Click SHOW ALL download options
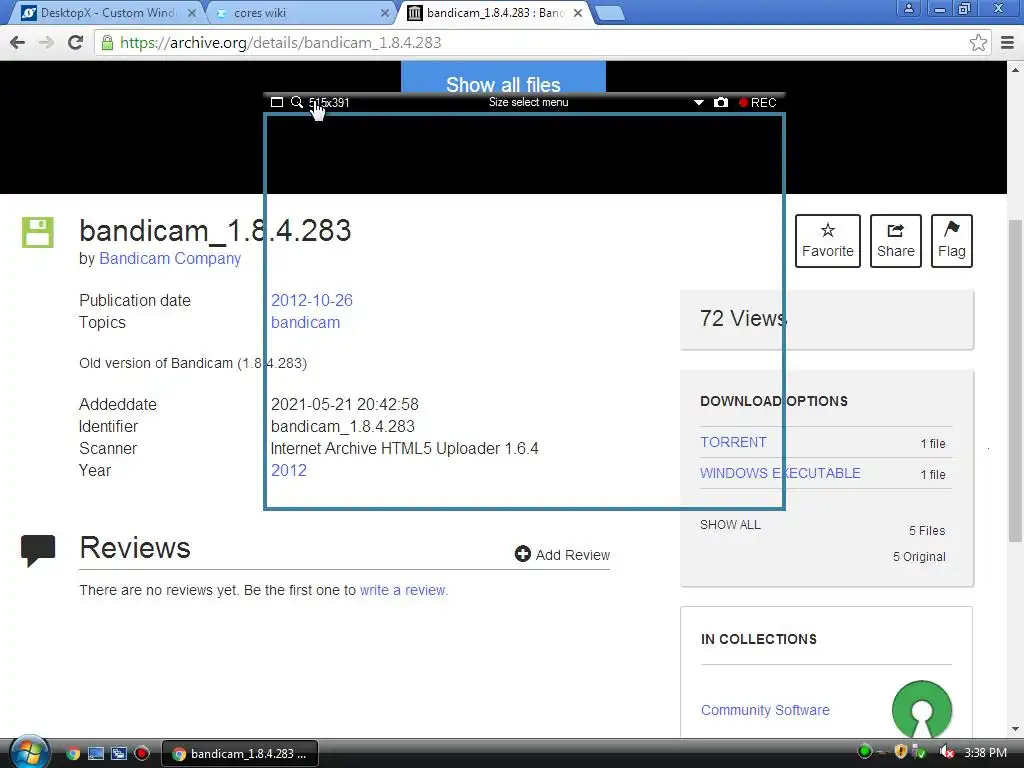Image resolution: width=1024 pixels, height=768 pixels. coord(730,524)
